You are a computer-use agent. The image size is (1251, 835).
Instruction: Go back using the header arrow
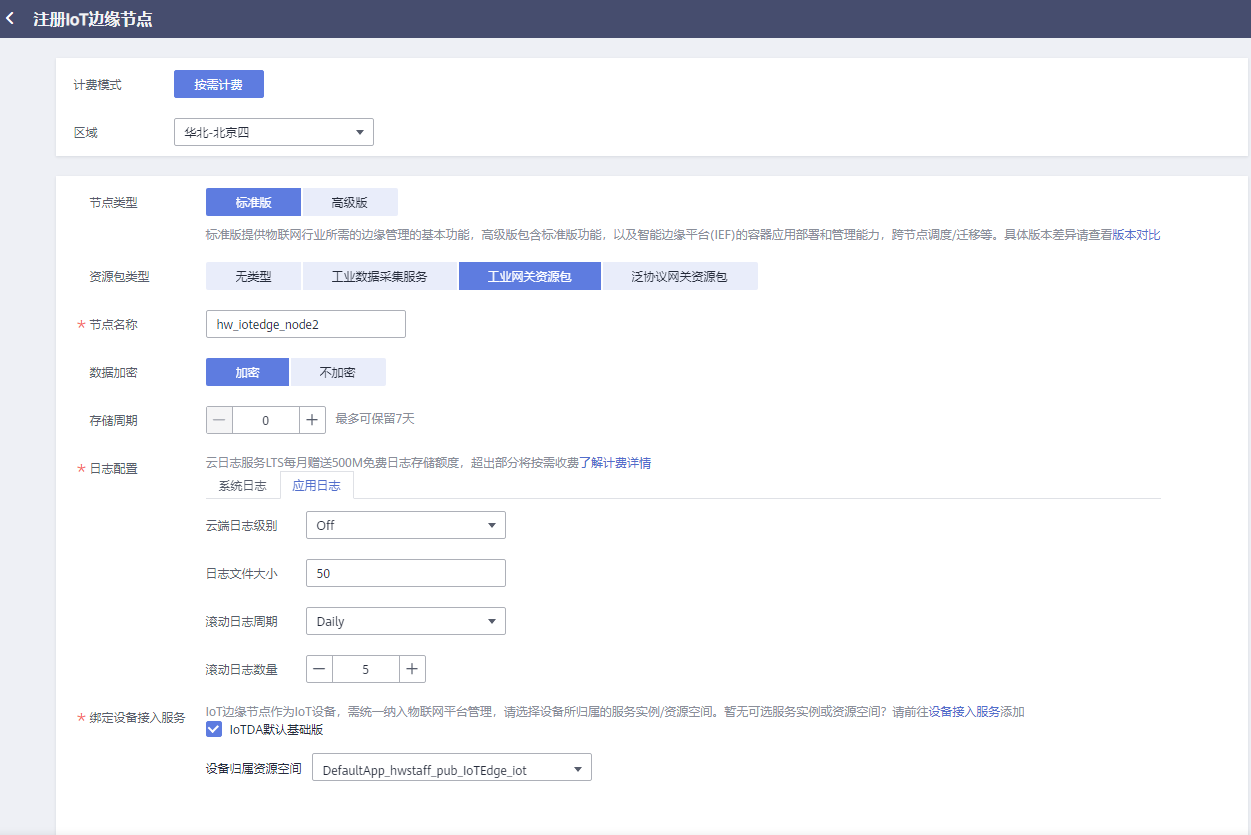coord(10,19)
